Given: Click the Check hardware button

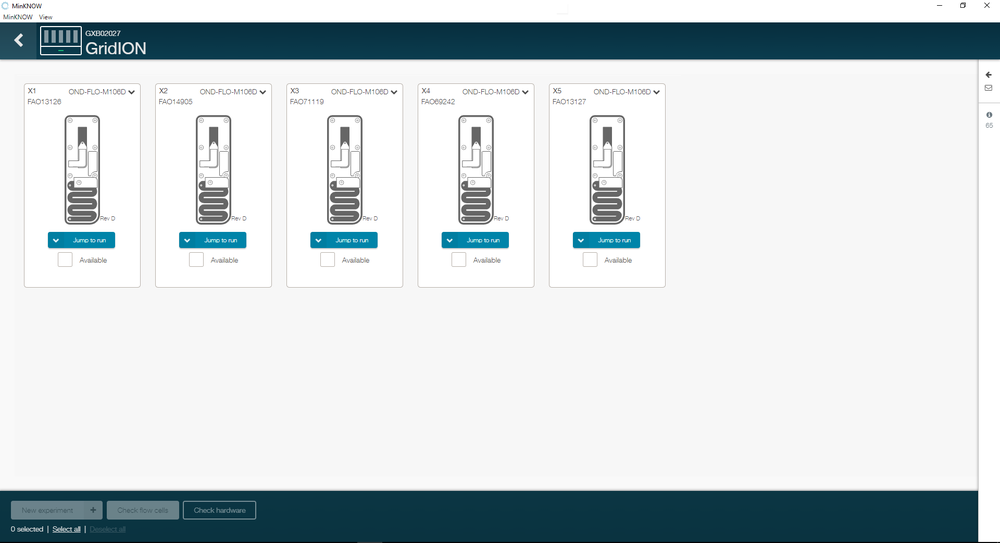Looking at the screenshot, I should point(219,510).
